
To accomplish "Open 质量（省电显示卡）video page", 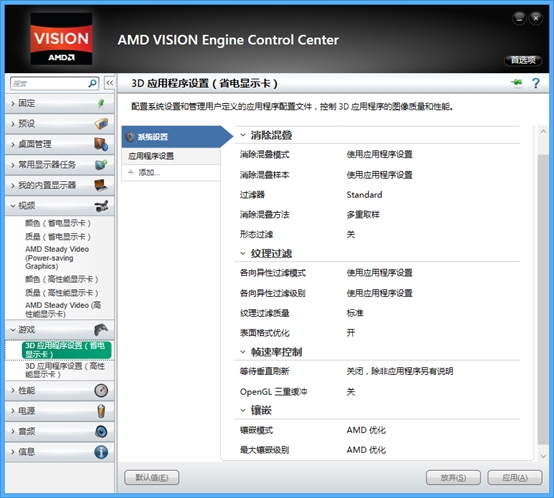I will point(58,237).
